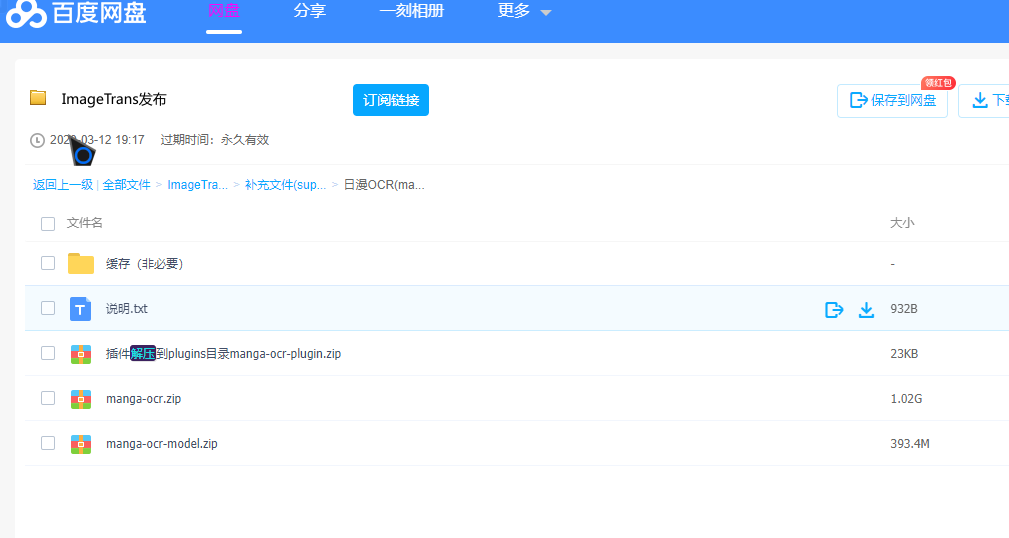This screenshot has width=1009, height=538.
Task: Switch to the 分享 tab
Action: pyautogui.click(x=310, y=12)
